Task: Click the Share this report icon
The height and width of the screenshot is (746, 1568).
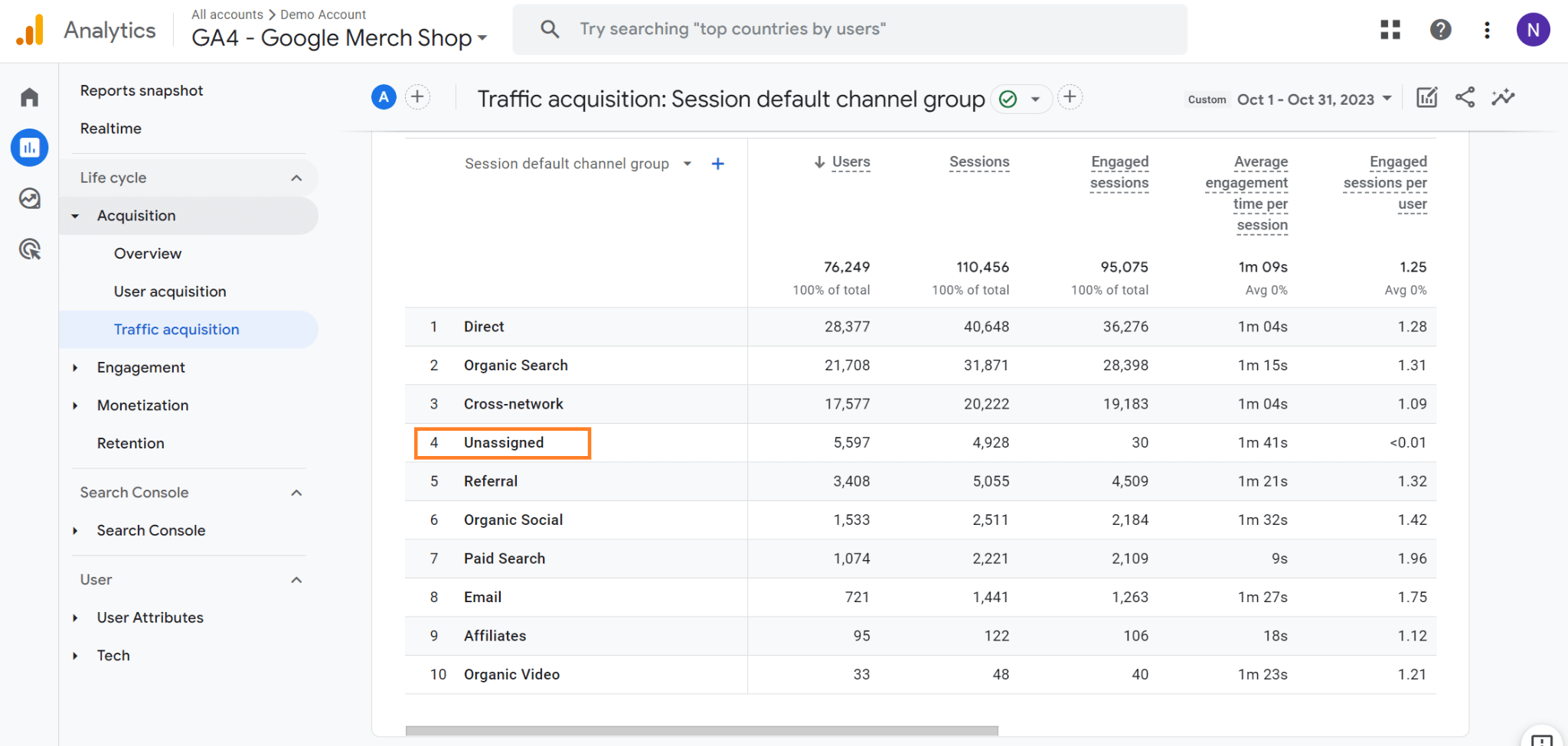Action: [1465, 97]
